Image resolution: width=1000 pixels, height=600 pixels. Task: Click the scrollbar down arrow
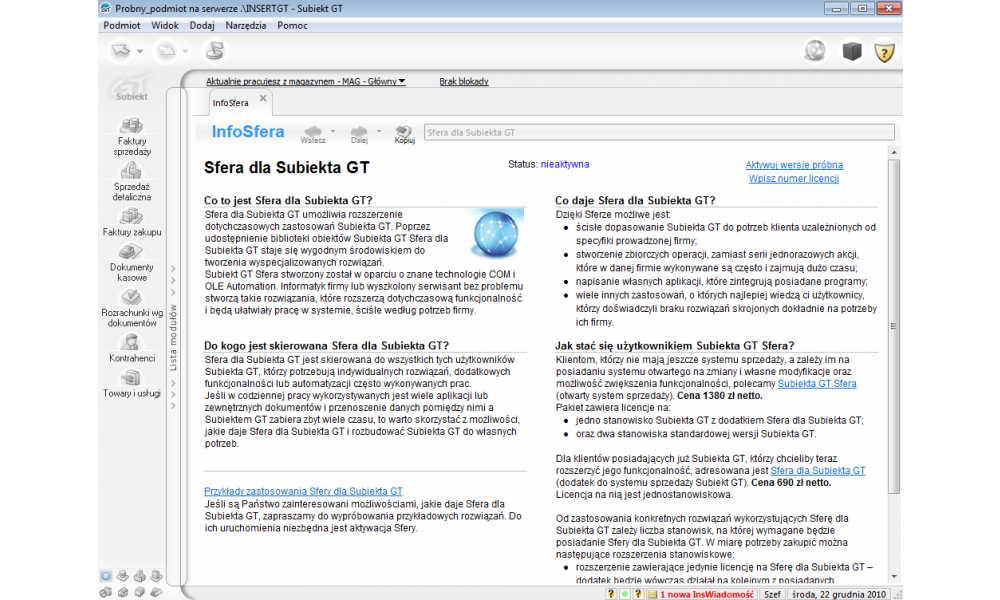894,576
